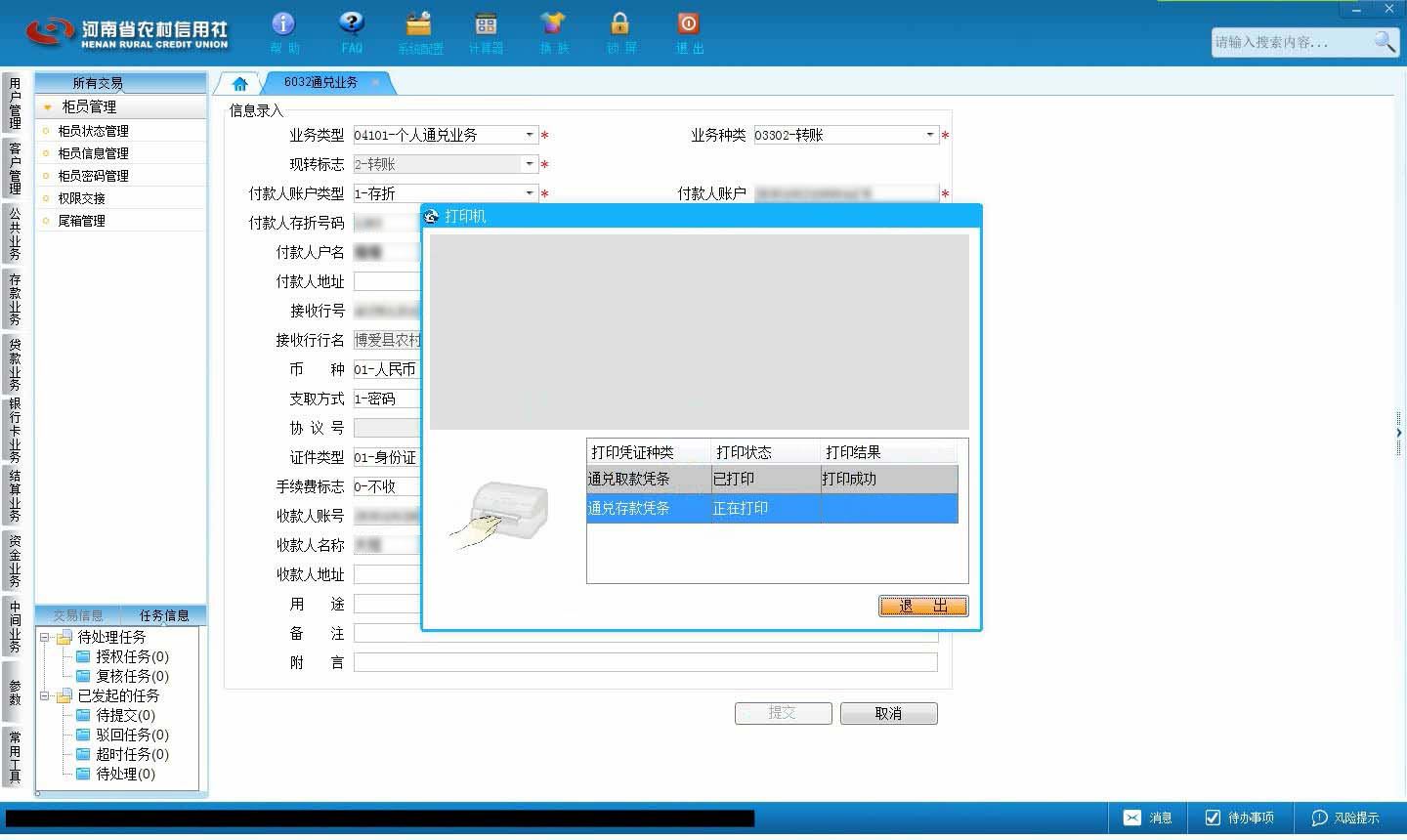Image resolution: width=1407 pixels, height=840 pixels.
Task: Click the right edge panel collapse arrow
Action: [1399, 433]
